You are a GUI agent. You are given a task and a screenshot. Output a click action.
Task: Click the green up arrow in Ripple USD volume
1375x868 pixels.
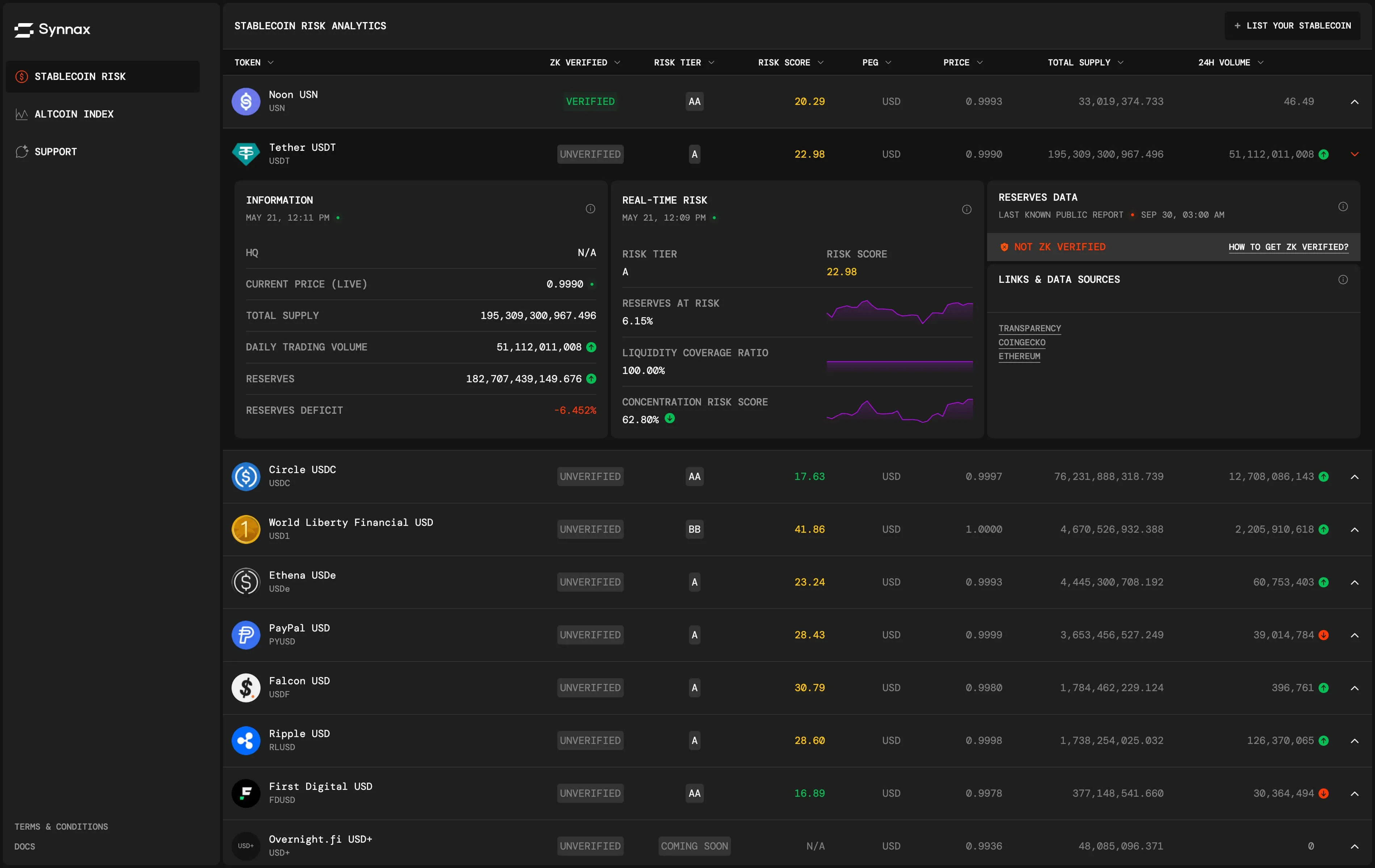coord(1324,740)
